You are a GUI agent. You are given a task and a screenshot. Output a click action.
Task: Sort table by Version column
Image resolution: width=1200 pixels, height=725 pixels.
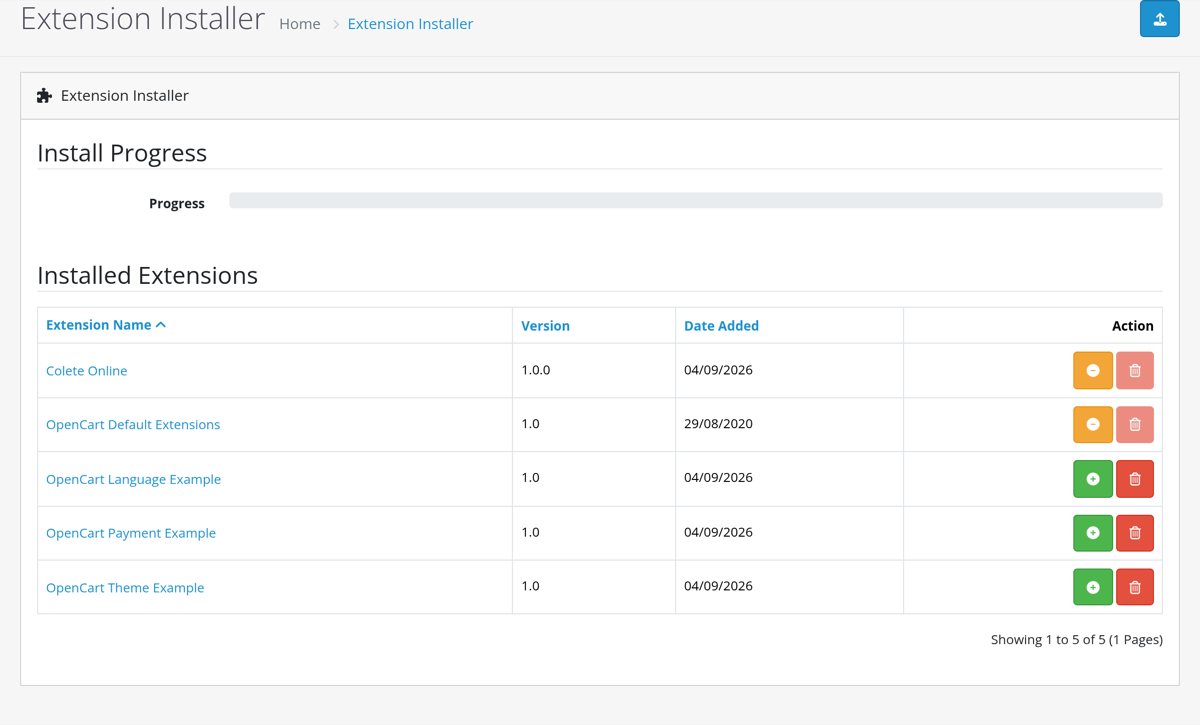pos(545,326)
